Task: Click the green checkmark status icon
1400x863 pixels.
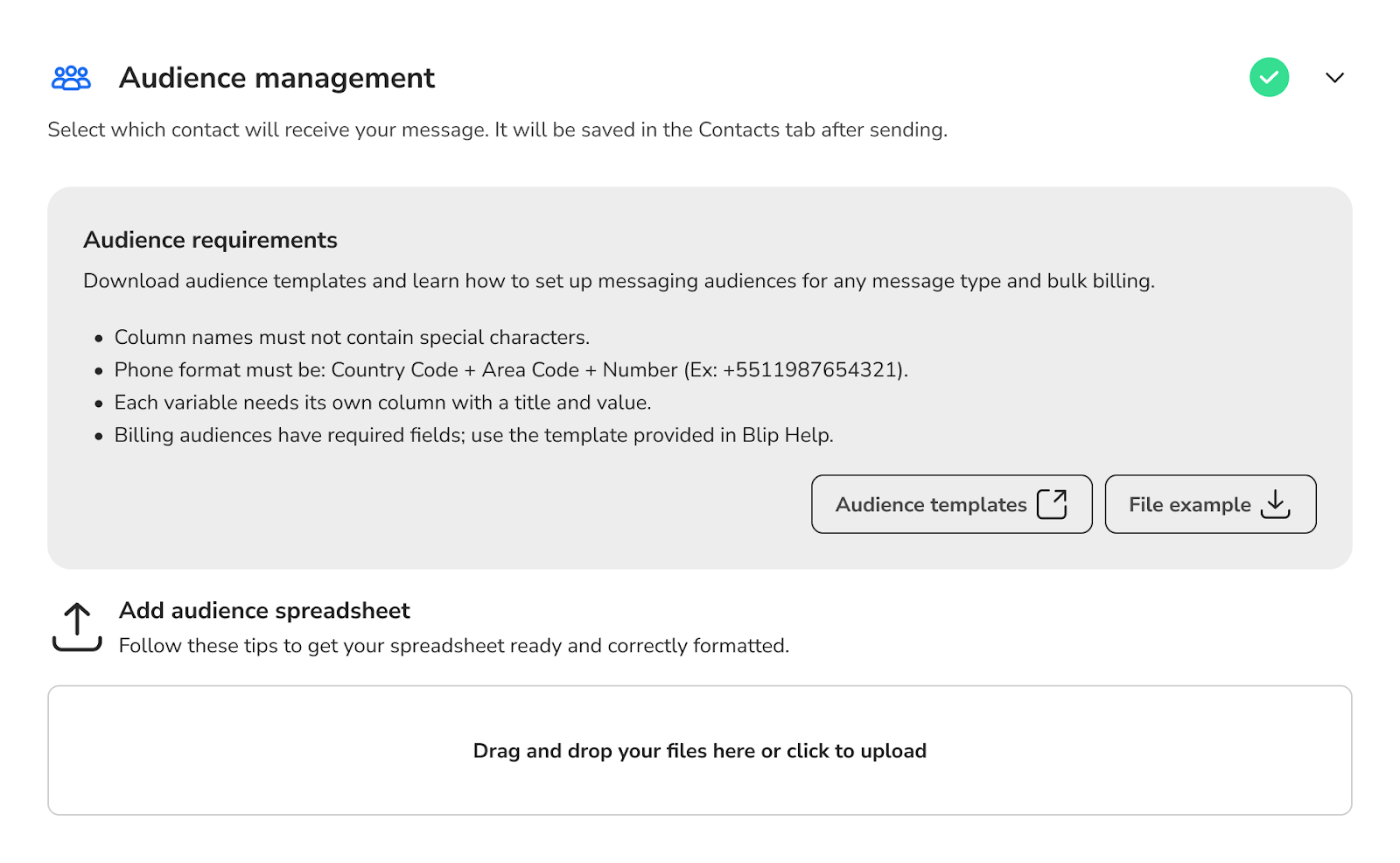Action: 1269,78
